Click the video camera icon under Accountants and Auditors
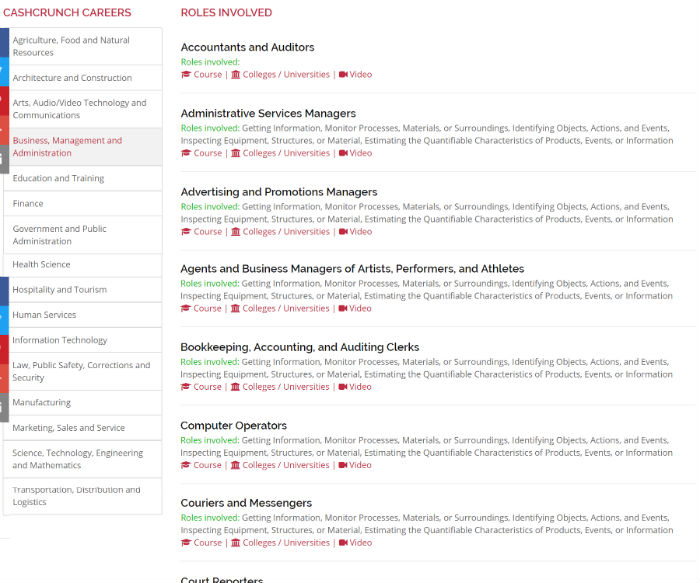The width and height of the screenshot is (700, 583). 343,75
